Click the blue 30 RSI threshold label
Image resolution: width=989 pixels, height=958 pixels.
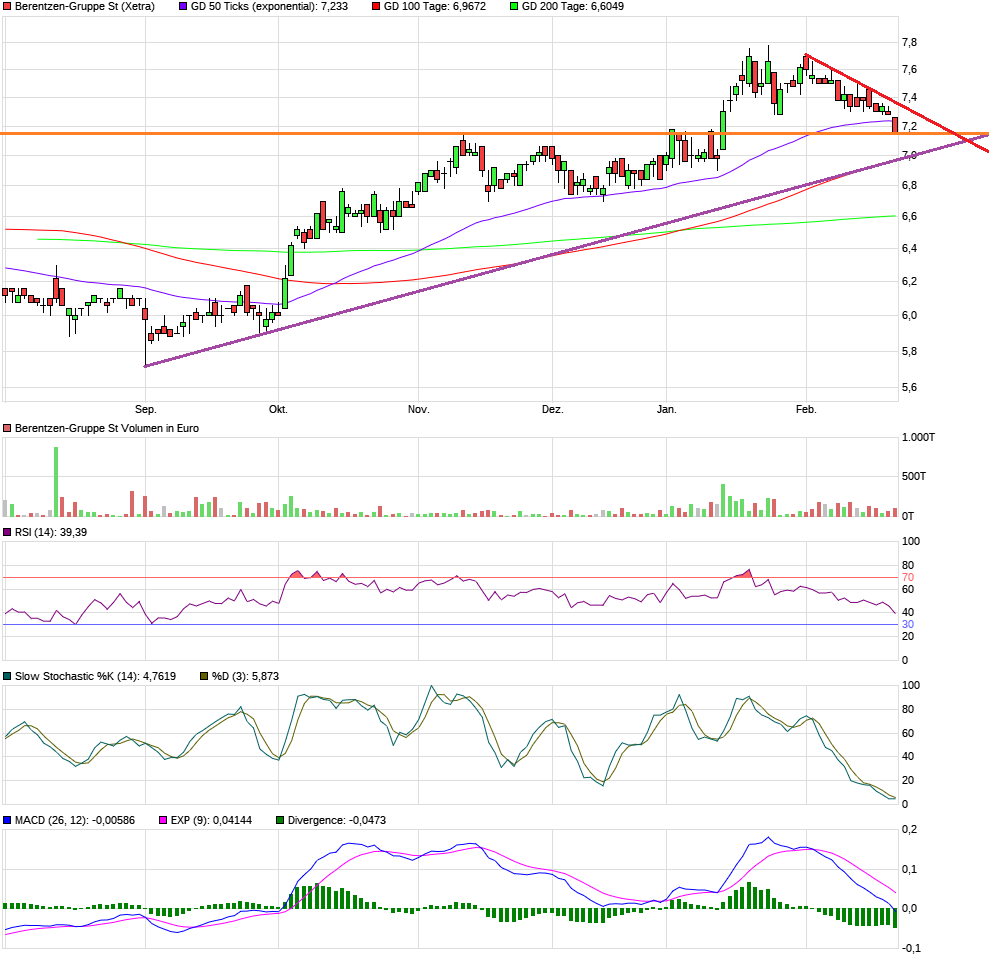point(908,624)
